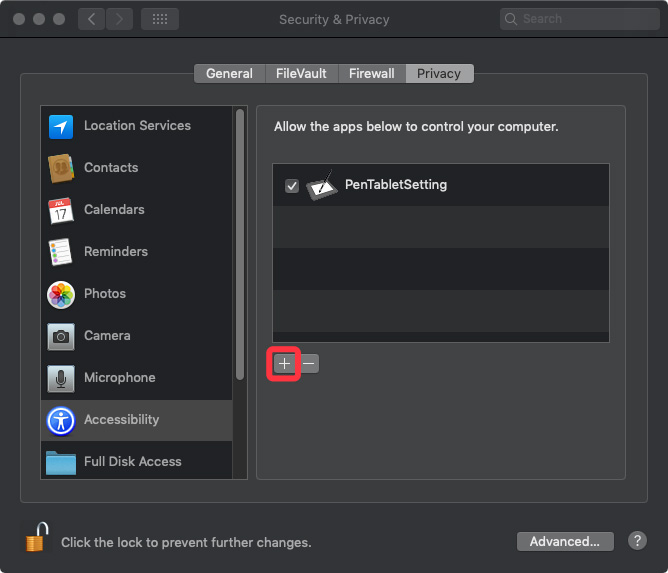The height and width of the screenshot is (573, 668).
Task: Select the Location Services icon
Action: [x=61, y=126]
